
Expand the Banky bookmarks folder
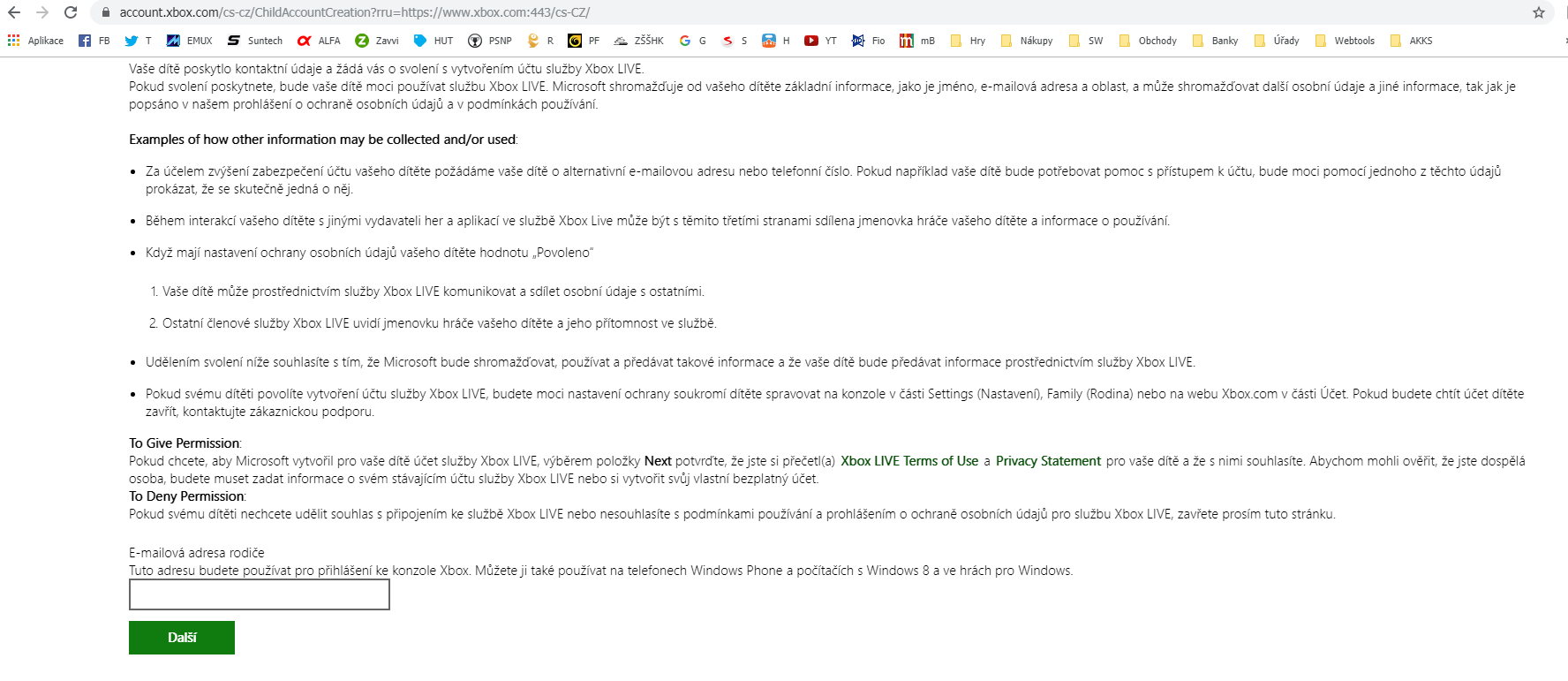(x=1216, y=41)
